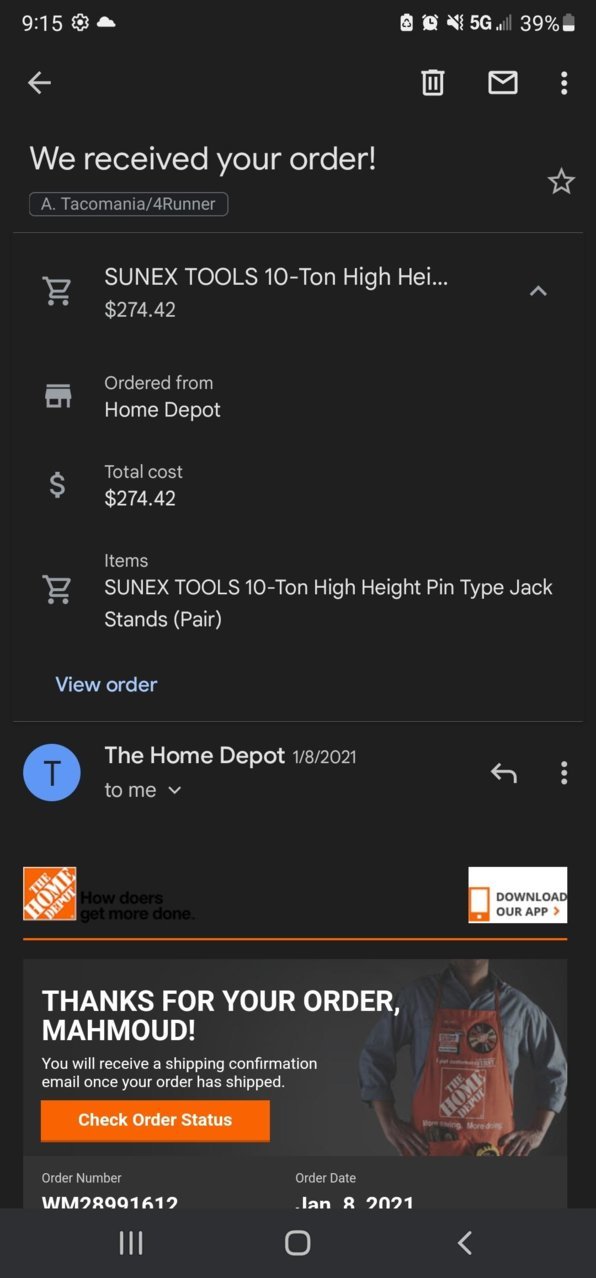Tap the Android home navigation button
Screen dimensions: 596x1278
tap(298, 1243)
